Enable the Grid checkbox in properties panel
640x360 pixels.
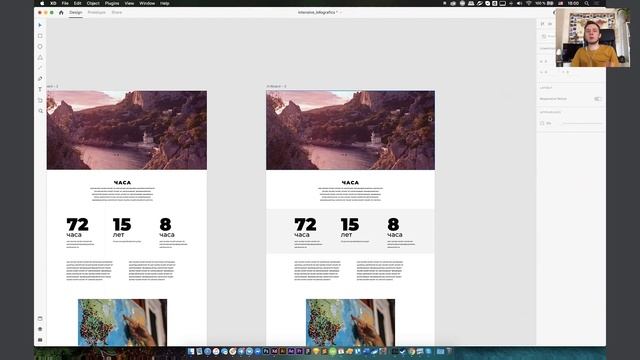pyautogui.click(x=542, y=123)
